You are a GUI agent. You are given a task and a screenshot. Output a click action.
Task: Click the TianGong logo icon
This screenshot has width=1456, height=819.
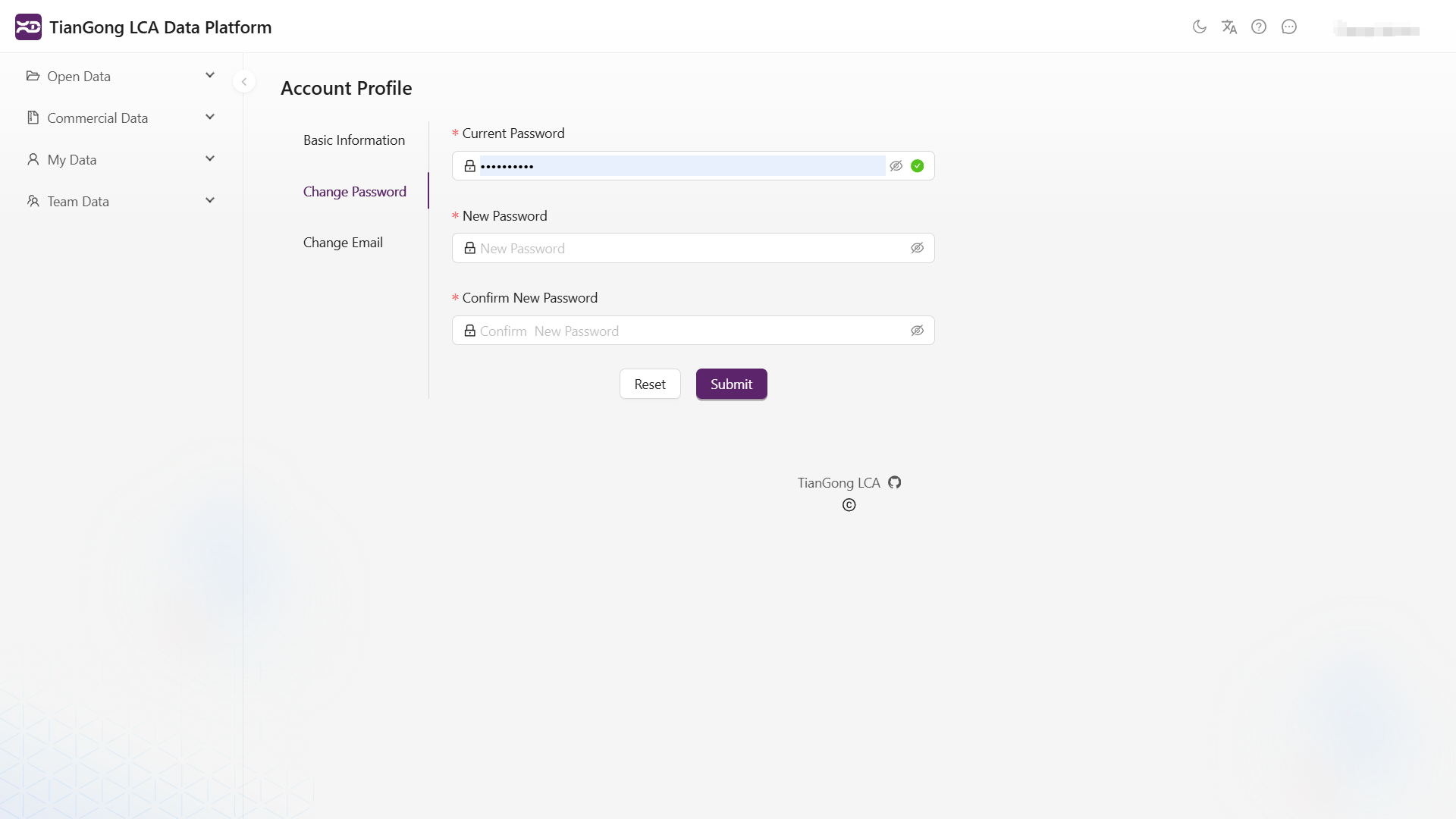(x=28, y=27)
